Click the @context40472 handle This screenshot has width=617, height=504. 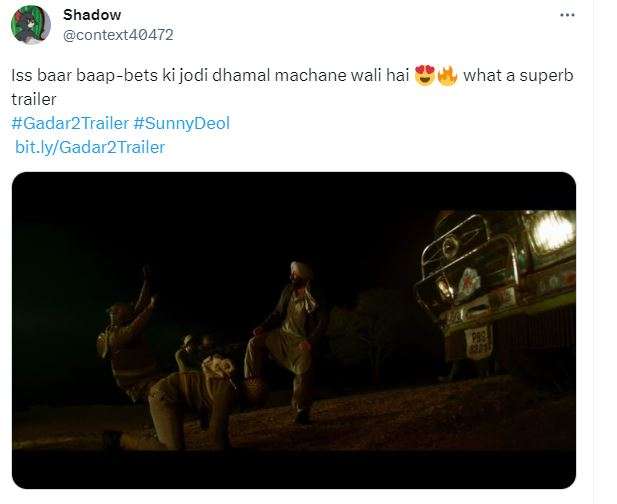point(118,35)
